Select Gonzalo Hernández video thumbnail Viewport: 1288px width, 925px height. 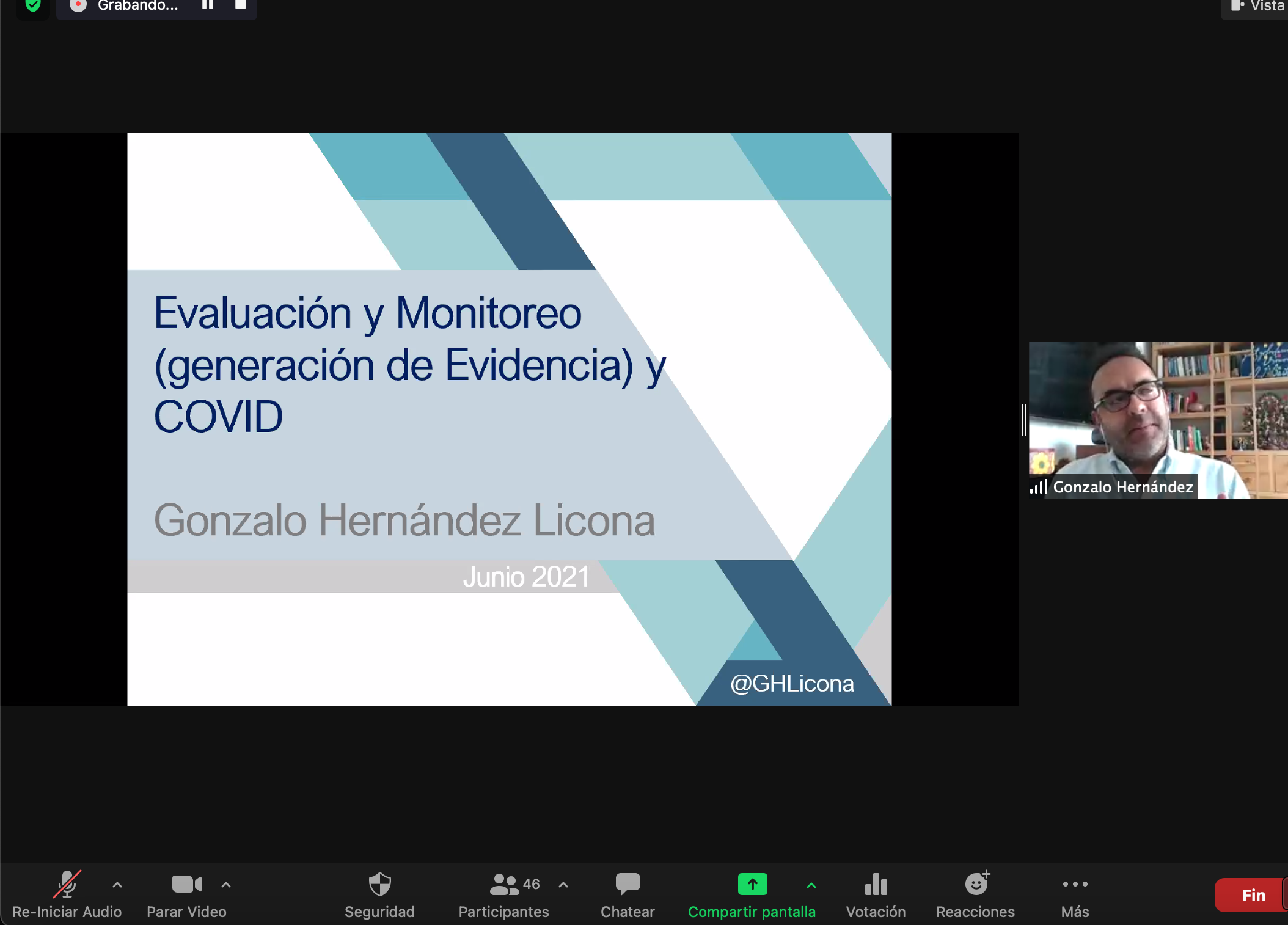click(x=1158, y=420)
